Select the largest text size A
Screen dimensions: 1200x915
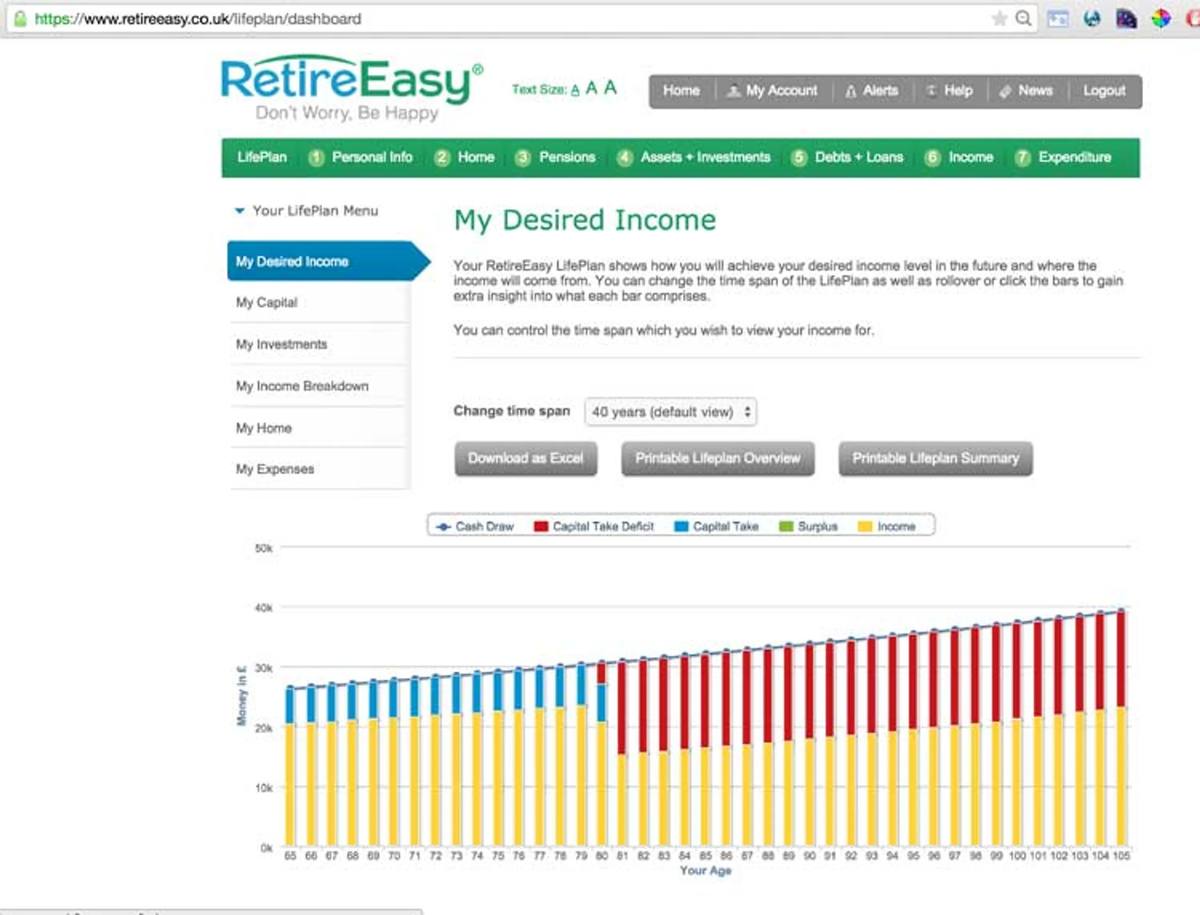click(610, 88)
